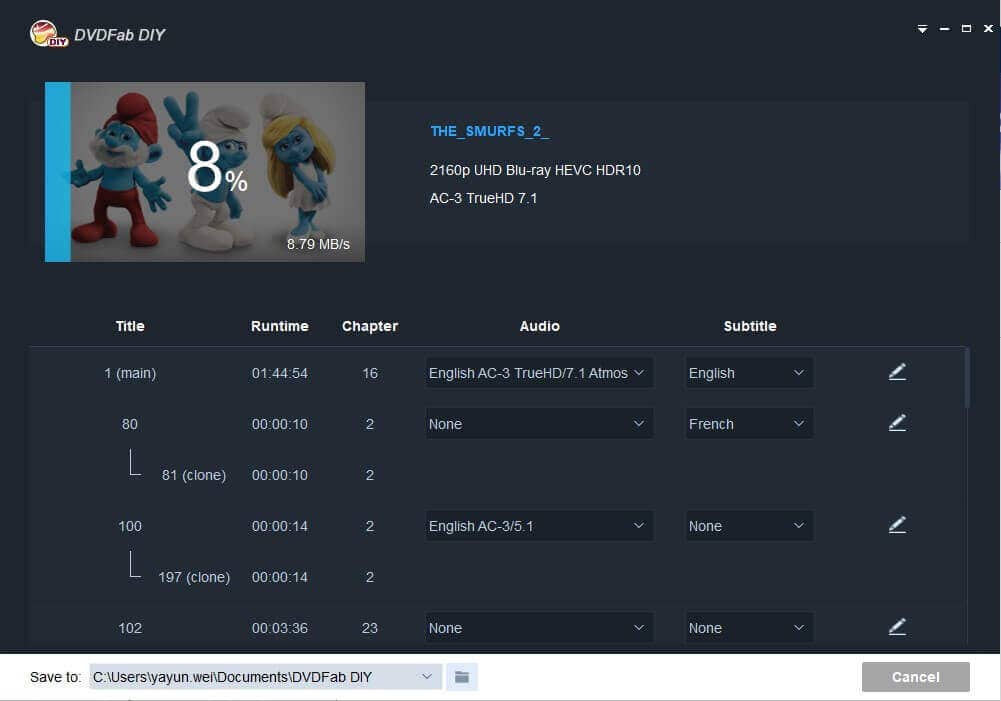Click AC-3 TrueHD 7.1 audio info
1001x701 pixels.
point(483,199)
